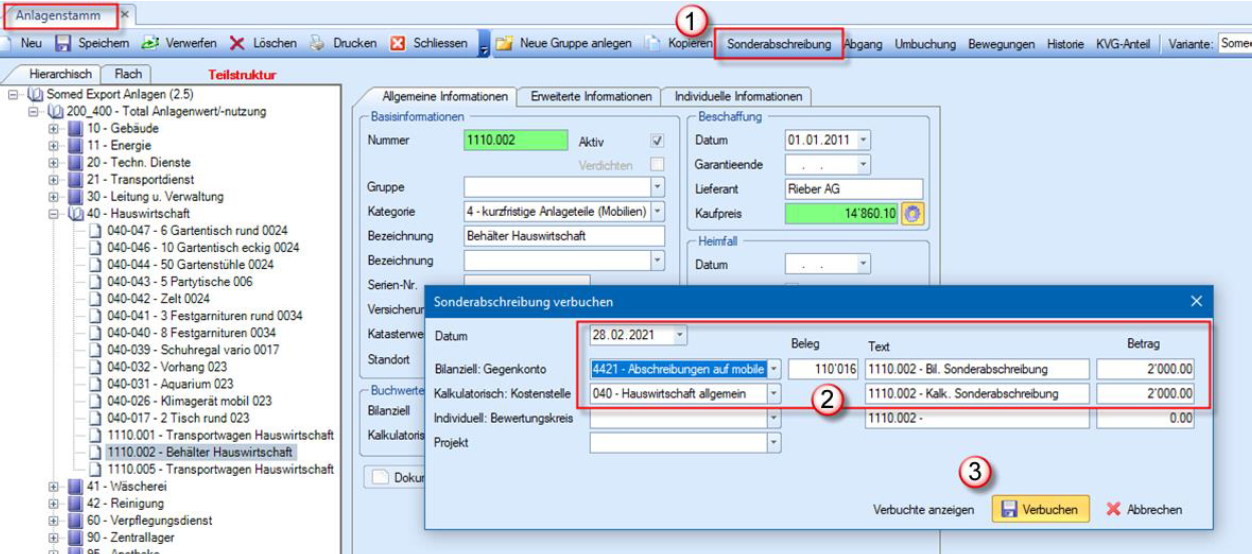Screen dimensions: 1252x554
Task: Click the Neu toolbar button
Action: 24,44
